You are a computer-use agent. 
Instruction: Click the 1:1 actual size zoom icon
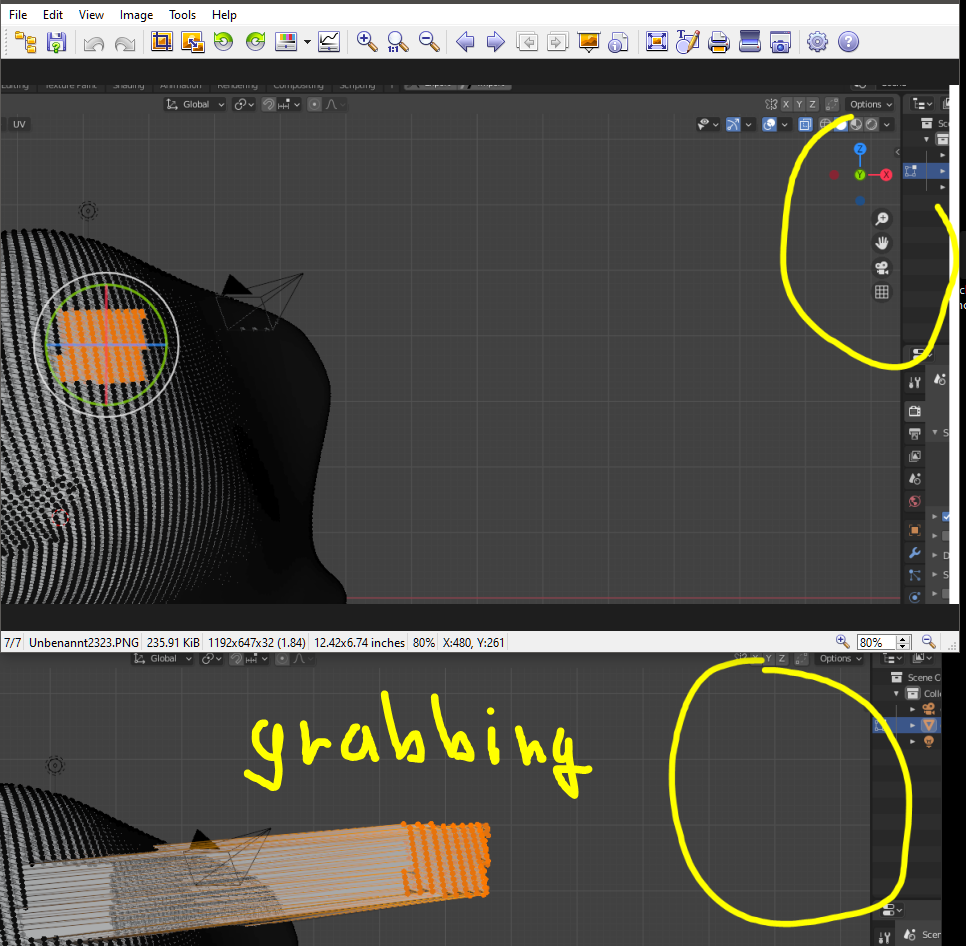point(398,42)
